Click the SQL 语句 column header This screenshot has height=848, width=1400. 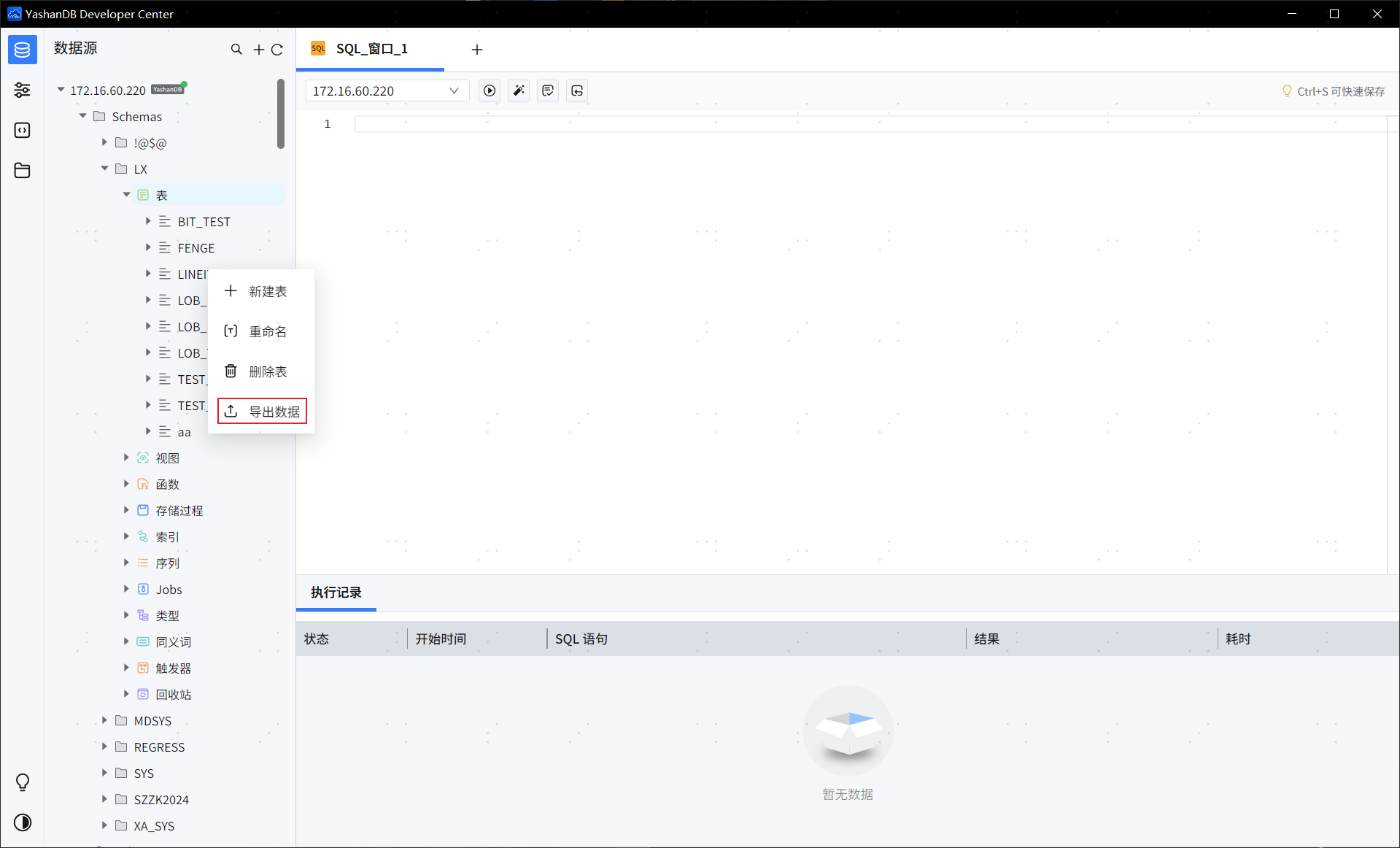pos(757,639)
